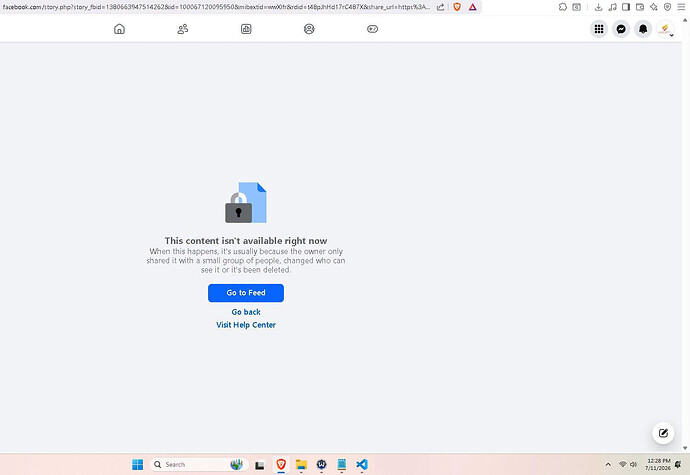Open the Visit Help Center link
The image size is (690, 475).
tap(246, 325)
